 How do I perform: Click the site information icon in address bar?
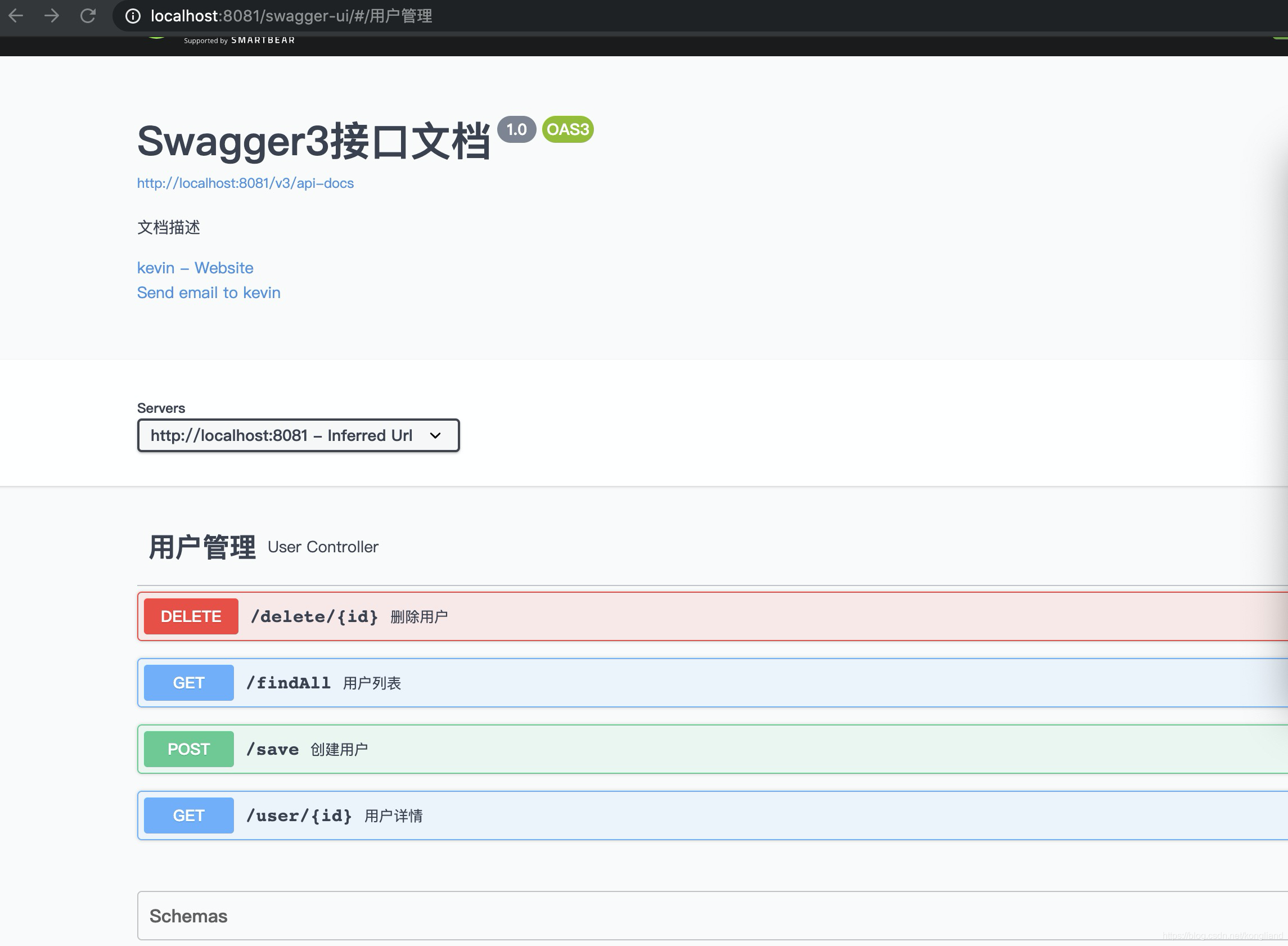(x=132, y=16)
